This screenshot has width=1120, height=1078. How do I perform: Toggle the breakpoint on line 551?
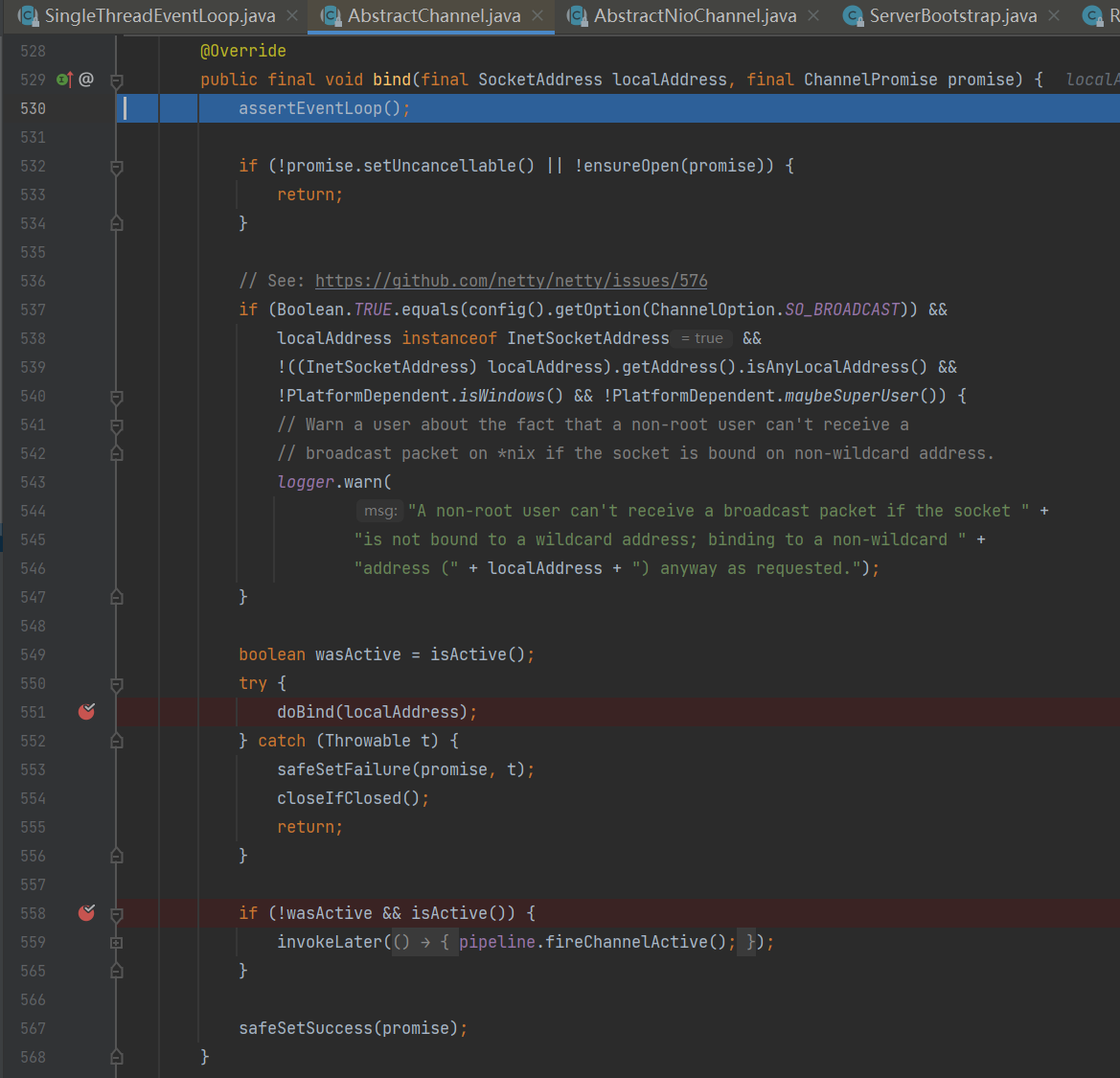tap(86, 712)
